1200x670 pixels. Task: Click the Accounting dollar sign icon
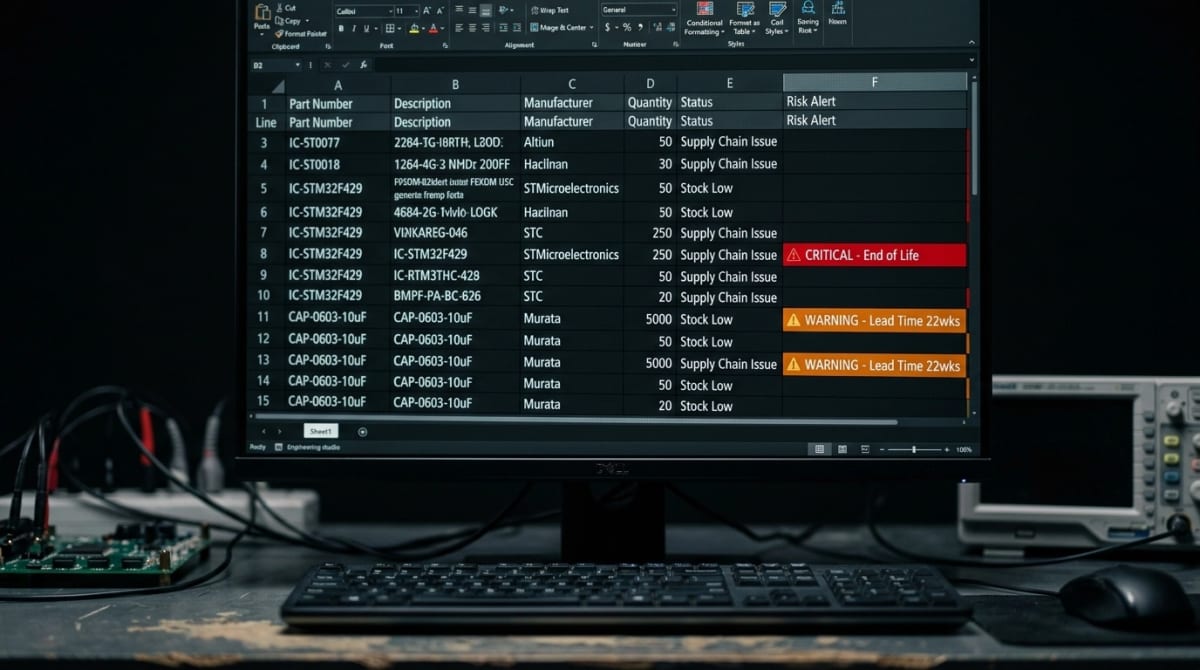(607, 26)
